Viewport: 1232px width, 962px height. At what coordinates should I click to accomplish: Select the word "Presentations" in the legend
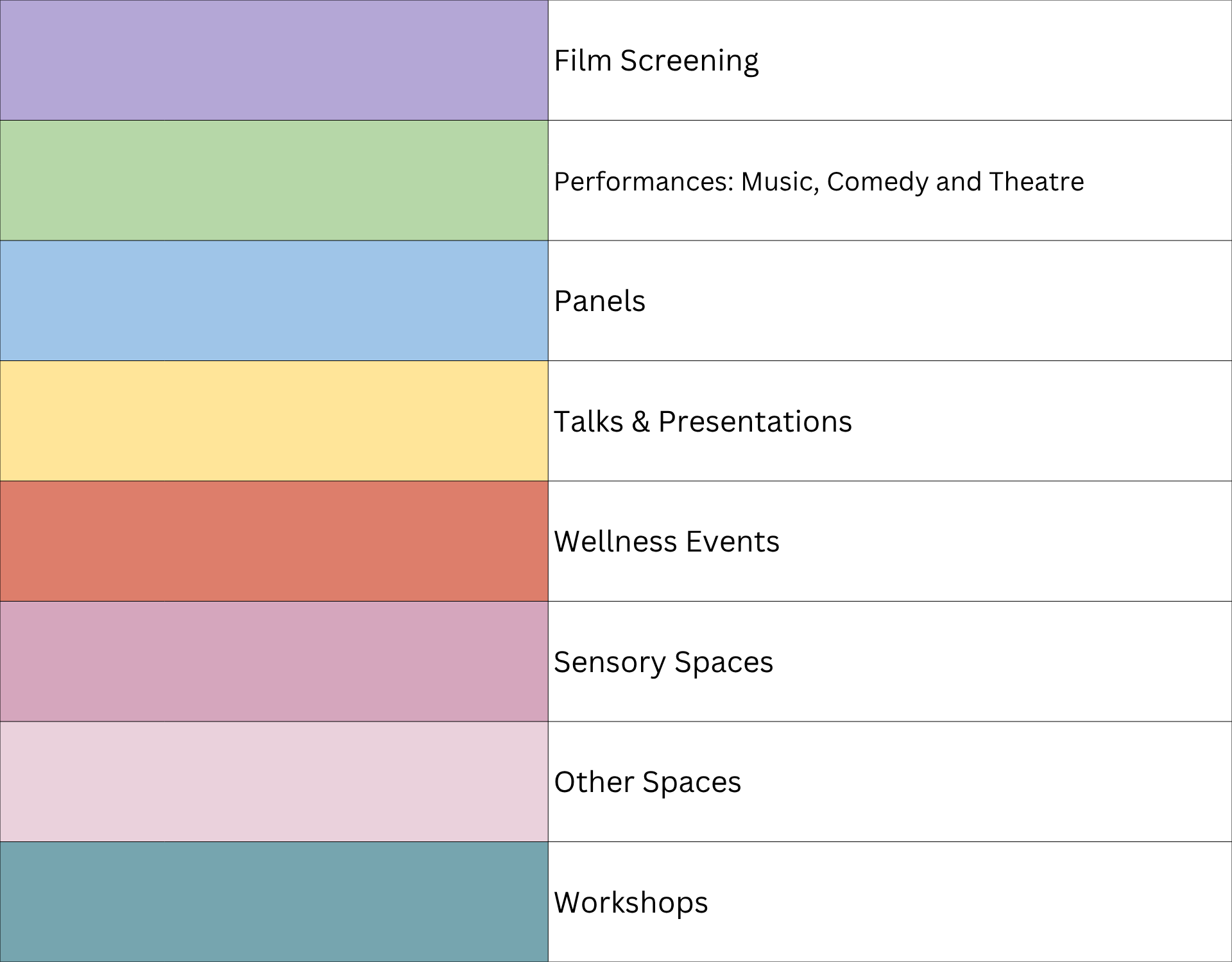755,422
